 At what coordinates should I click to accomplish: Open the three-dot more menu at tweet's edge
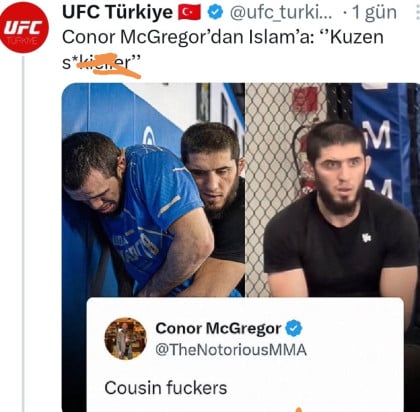(x=418, y=13)
